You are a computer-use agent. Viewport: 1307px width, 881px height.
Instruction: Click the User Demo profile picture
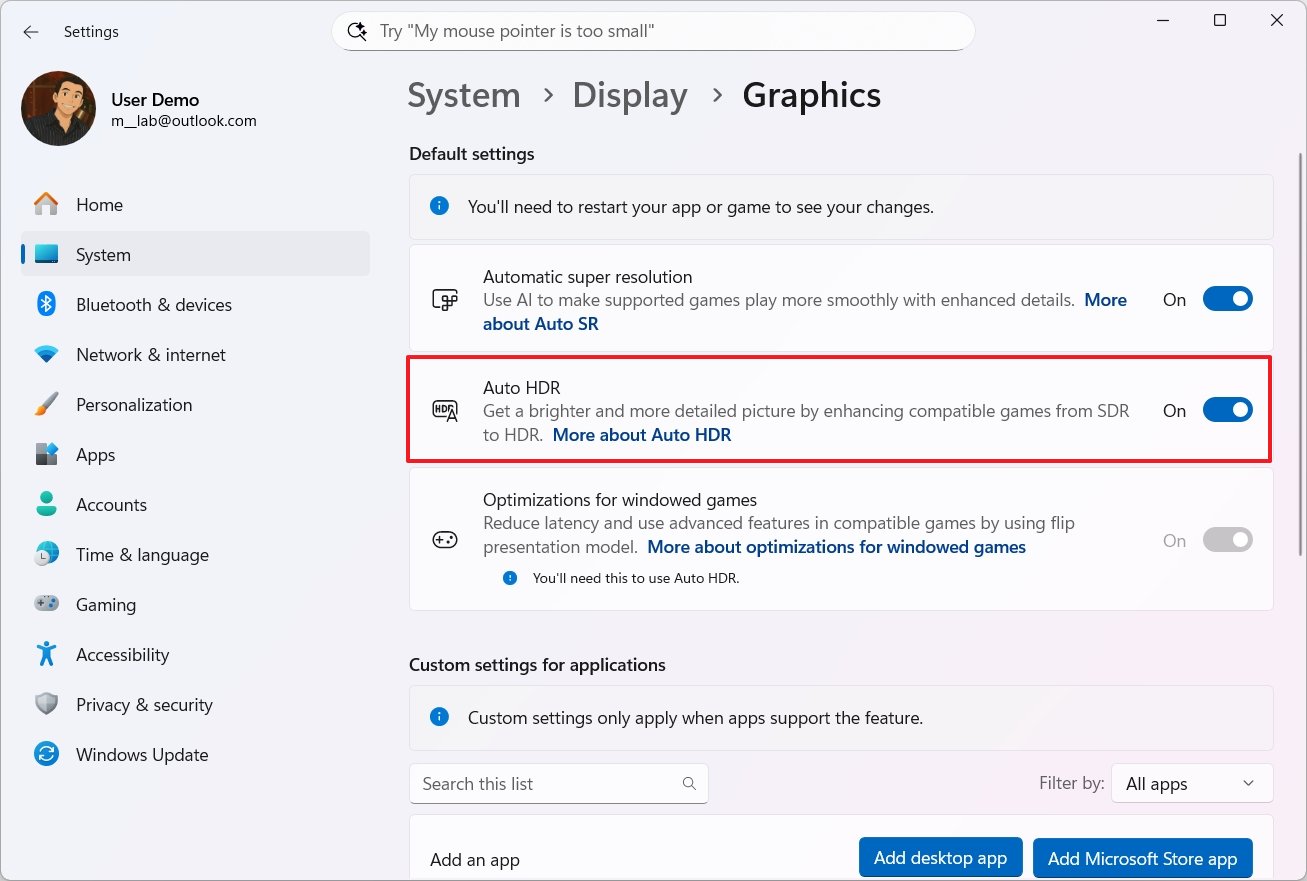pos(58,108)
